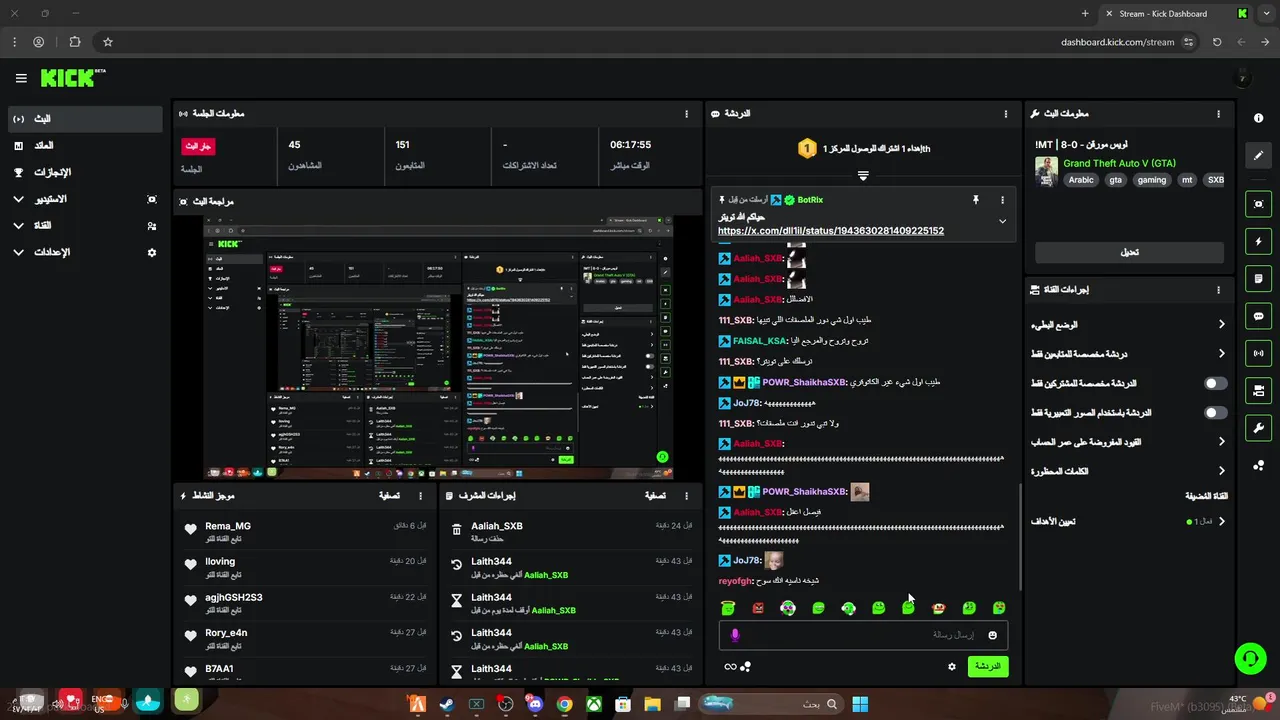Open Windows Start button on taskbar
Image resolution: width=1280 pixels, height=720 pixels.
click(860, 704)
